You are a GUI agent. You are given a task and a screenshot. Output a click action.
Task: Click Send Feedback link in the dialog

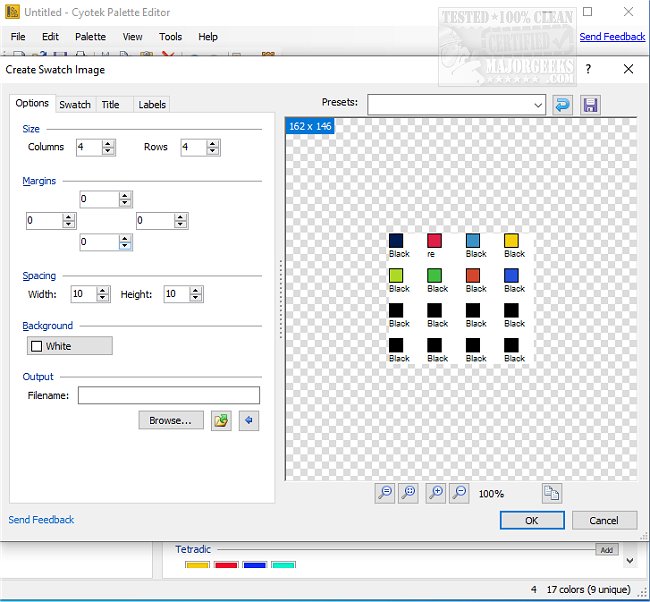click(x=41, y=519)
